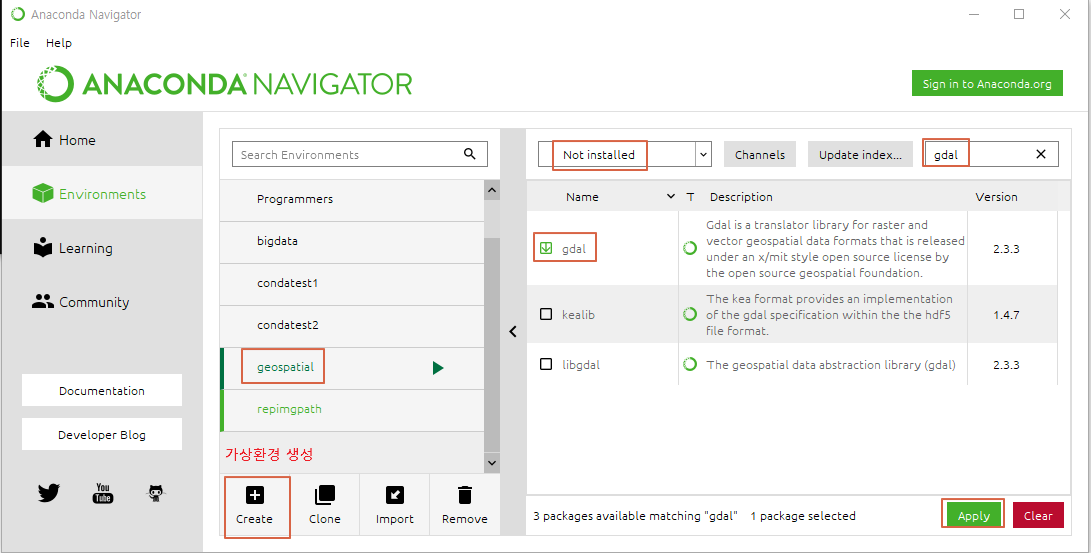The width and height of the screenshot is (1091, 553).
Task: Focus the Search Environments field
Action: [360, 154]
